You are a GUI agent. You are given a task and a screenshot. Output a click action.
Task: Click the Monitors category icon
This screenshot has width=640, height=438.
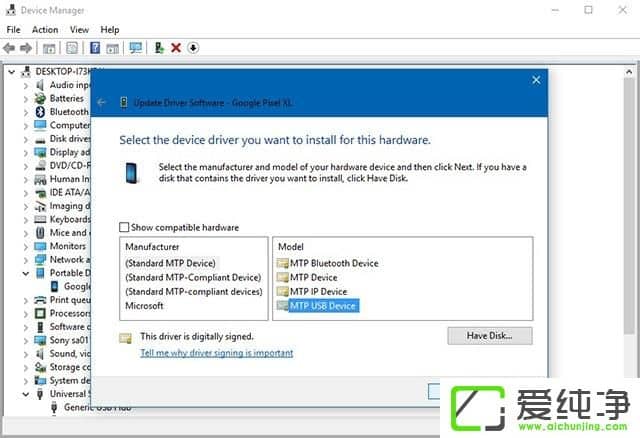40,246
